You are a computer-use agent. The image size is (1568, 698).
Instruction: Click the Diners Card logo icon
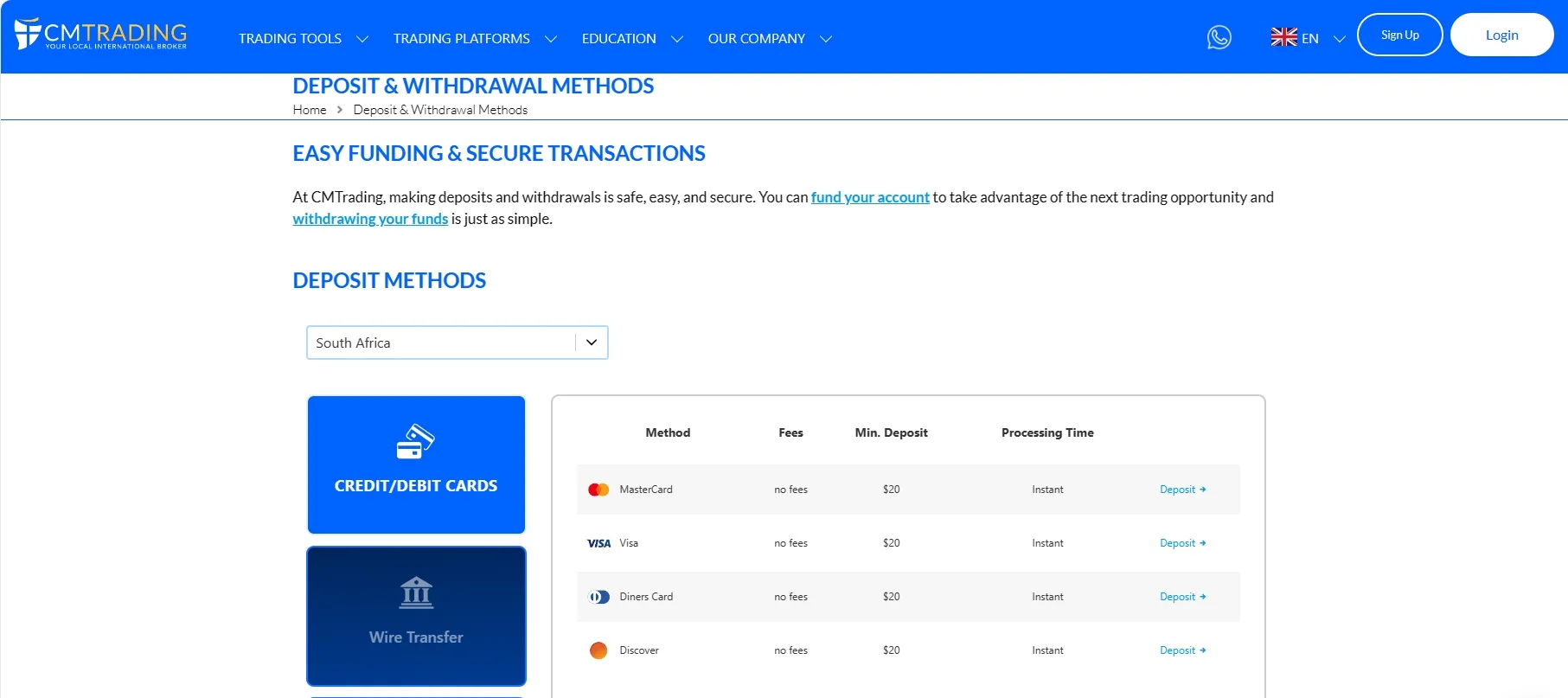click(x=598, y=597)
